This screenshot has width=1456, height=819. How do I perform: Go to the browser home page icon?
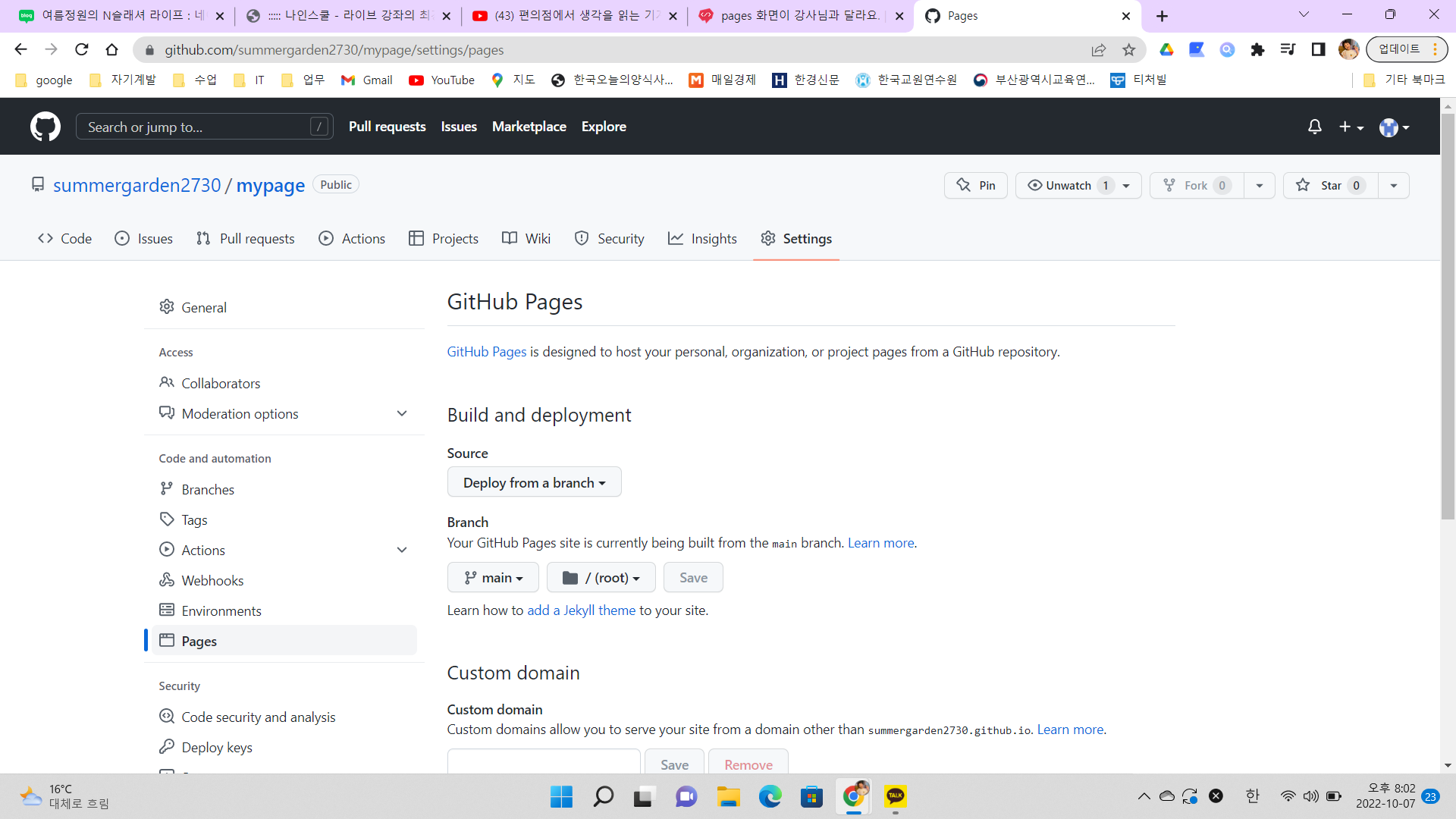(x=112, y=50)
